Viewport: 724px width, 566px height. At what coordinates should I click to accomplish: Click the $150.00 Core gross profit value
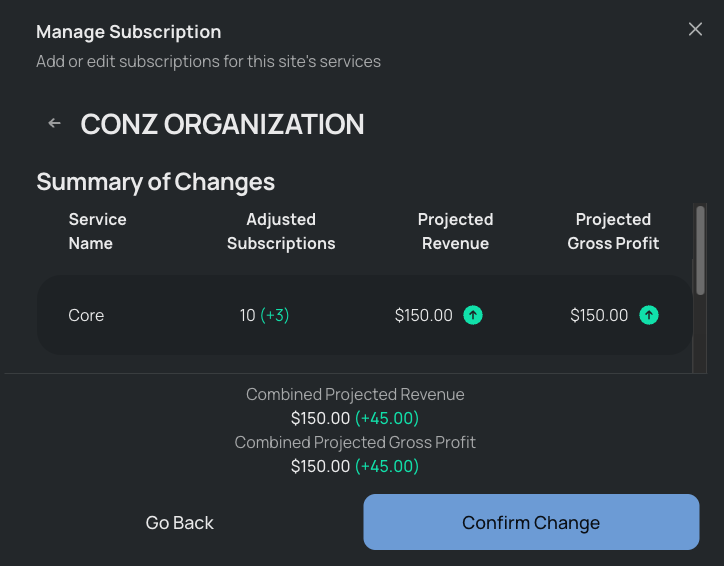[599, 315]
